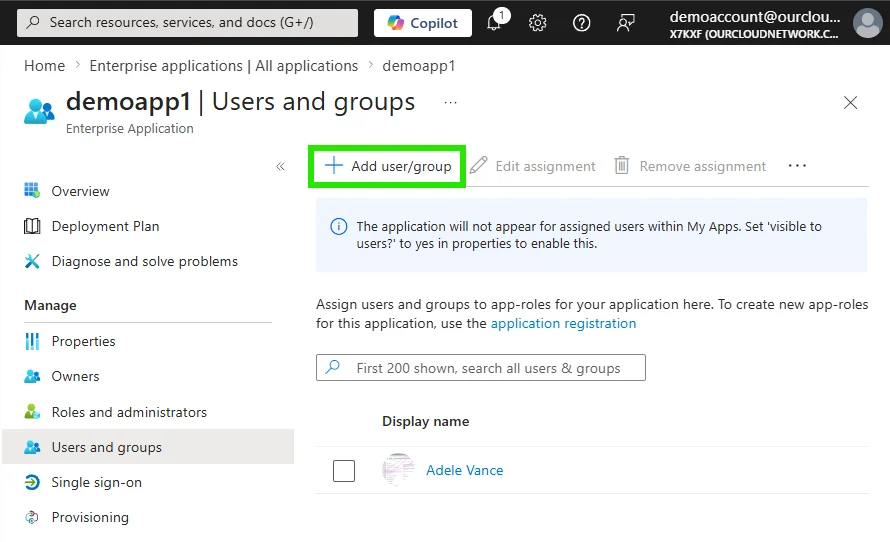Screen dimensions: 890x542
Task: Go to the Home breadcrumb
Action: pos(44,66)
